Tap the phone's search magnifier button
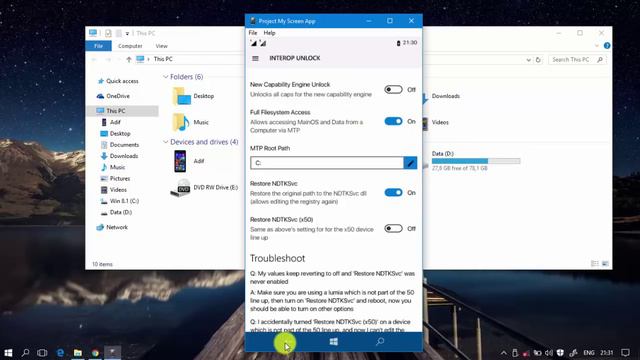Viewport: 640px width, 360px height. tap(380, 342)
